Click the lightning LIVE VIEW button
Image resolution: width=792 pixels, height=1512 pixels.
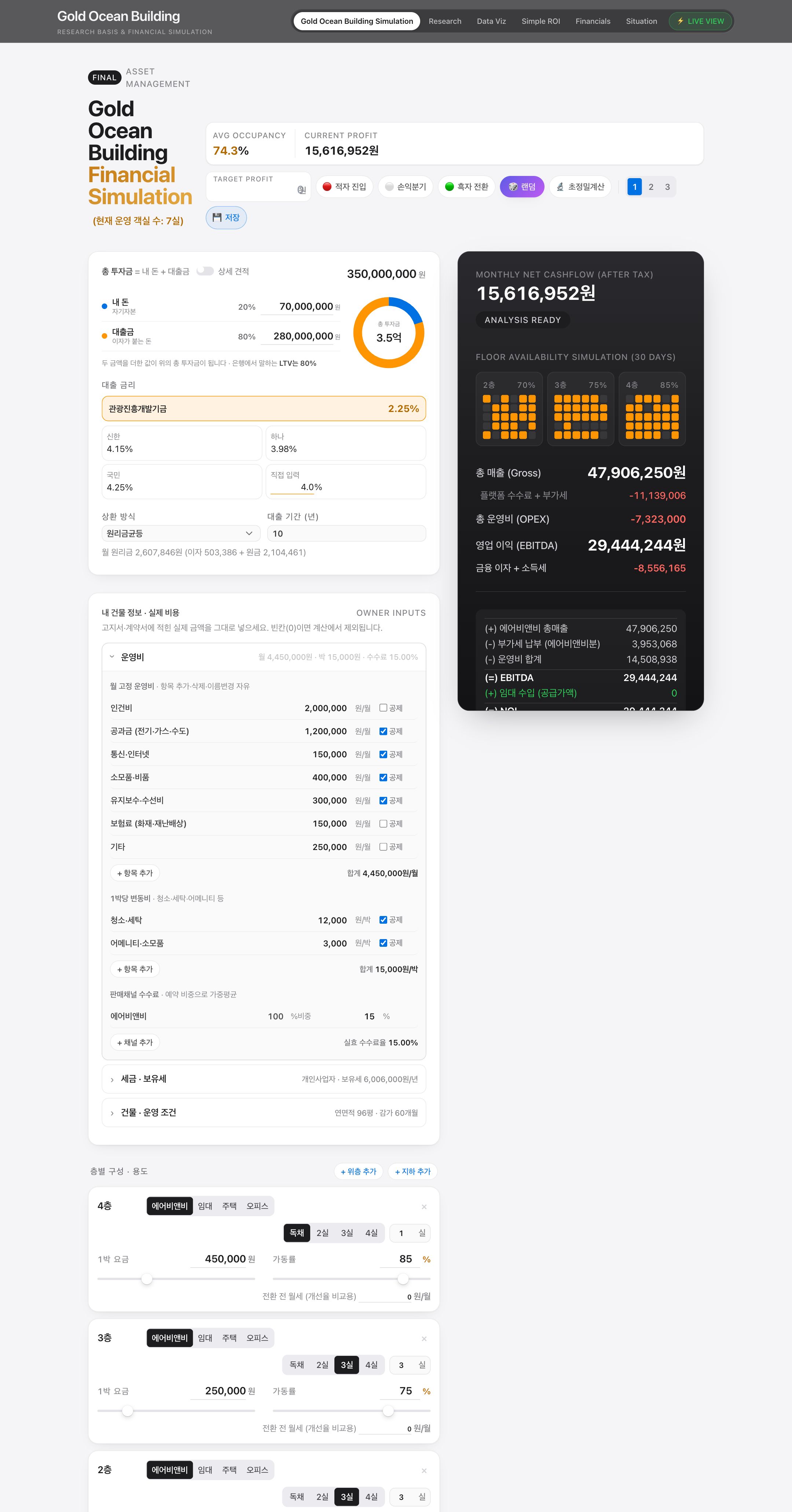tap(700, 21)
